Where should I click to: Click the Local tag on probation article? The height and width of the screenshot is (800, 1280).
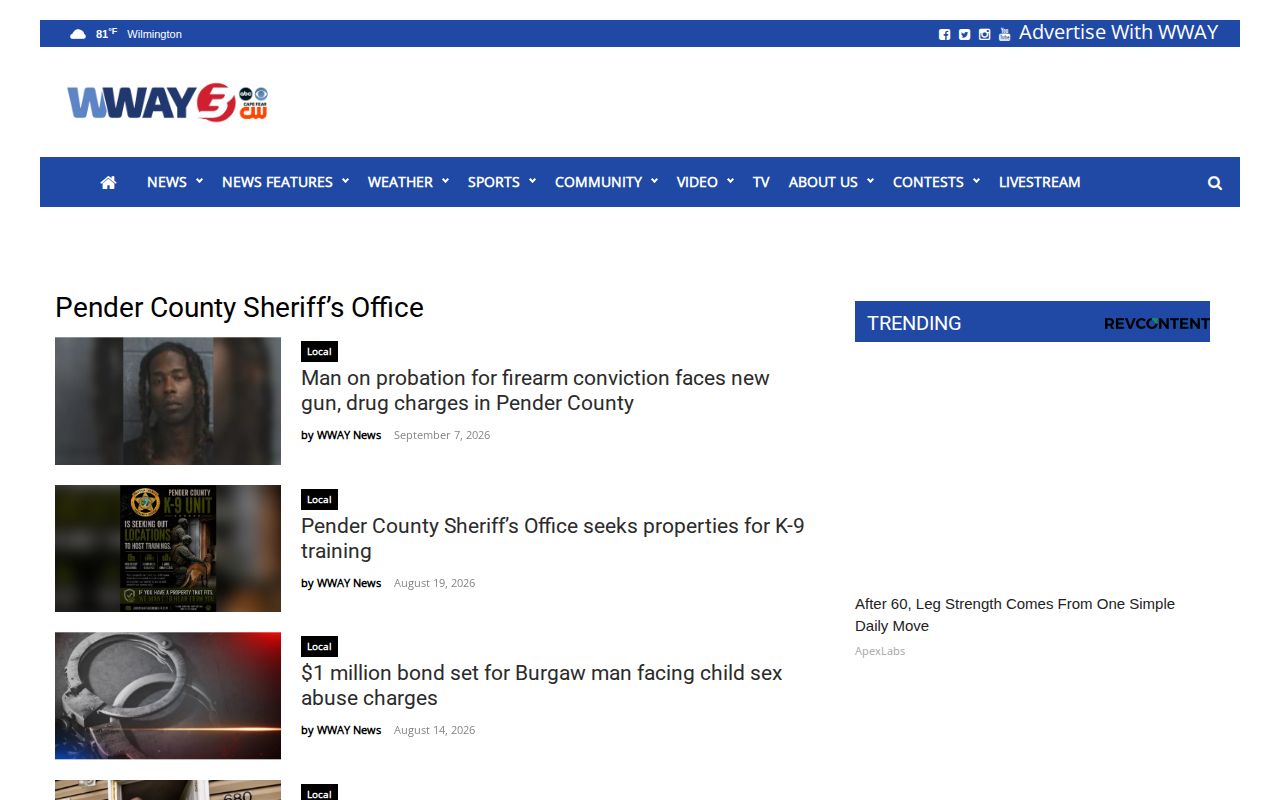tap(319, 351)
